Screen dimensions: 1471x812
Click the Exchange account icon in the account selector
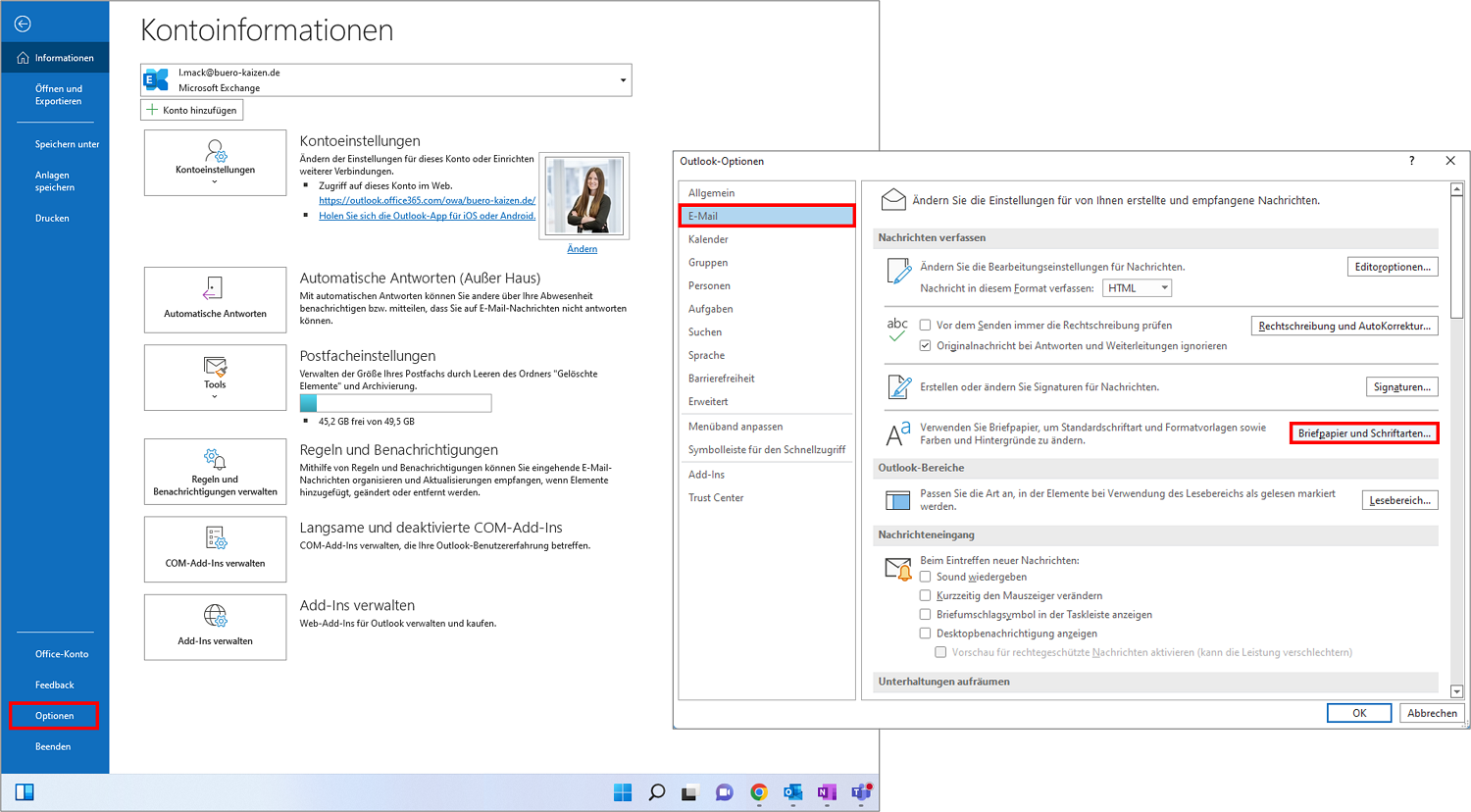[x=156, y=79]
